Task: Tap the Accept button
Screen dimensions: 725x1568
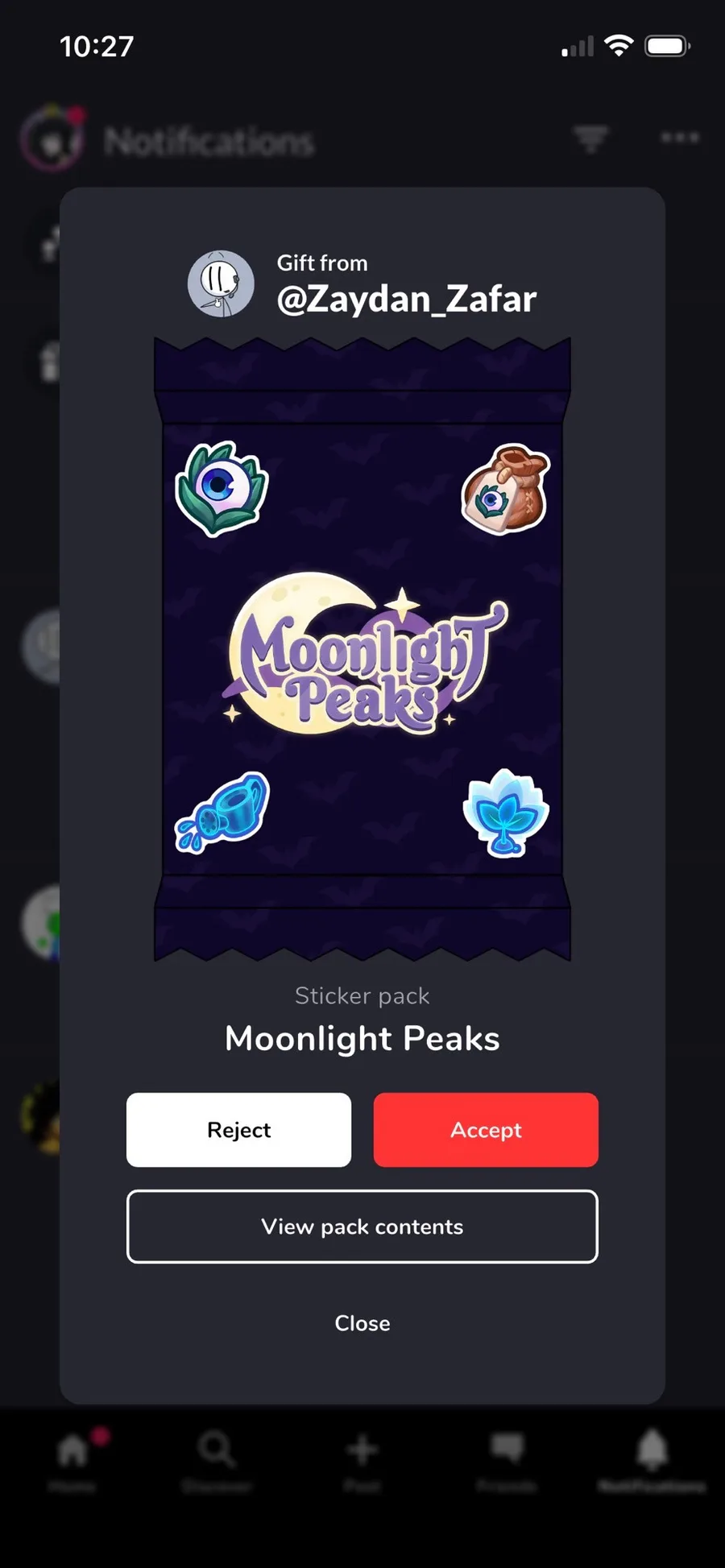Action: click(486, 1130)
